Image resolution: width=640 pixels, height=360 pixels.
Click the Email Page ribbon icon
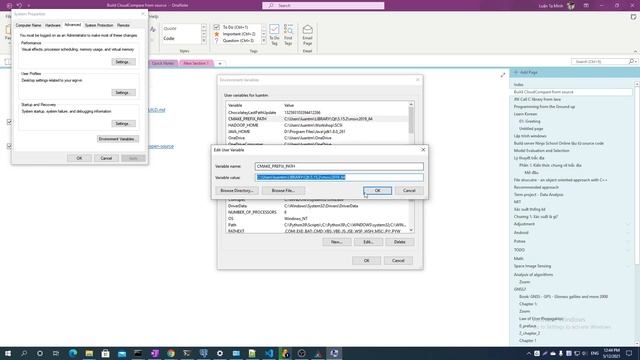307,34
